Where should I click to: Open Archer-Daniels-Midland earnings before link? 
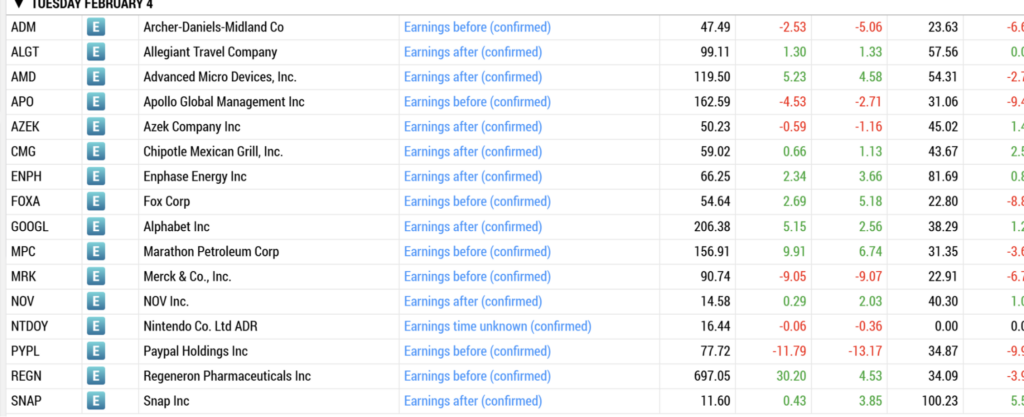(x=477, y=27)
